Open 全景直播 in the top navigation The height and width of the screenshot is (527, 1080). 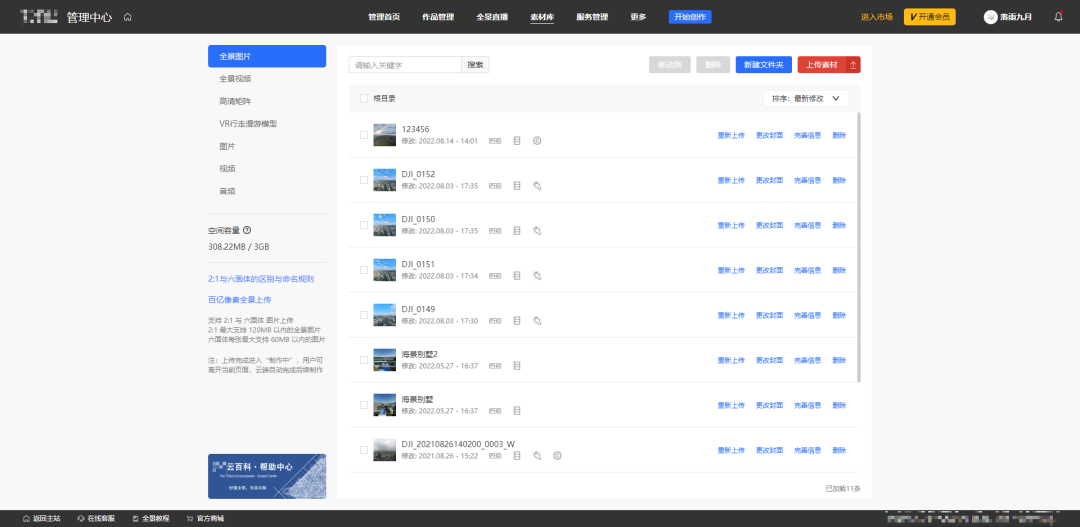[492, 17]
